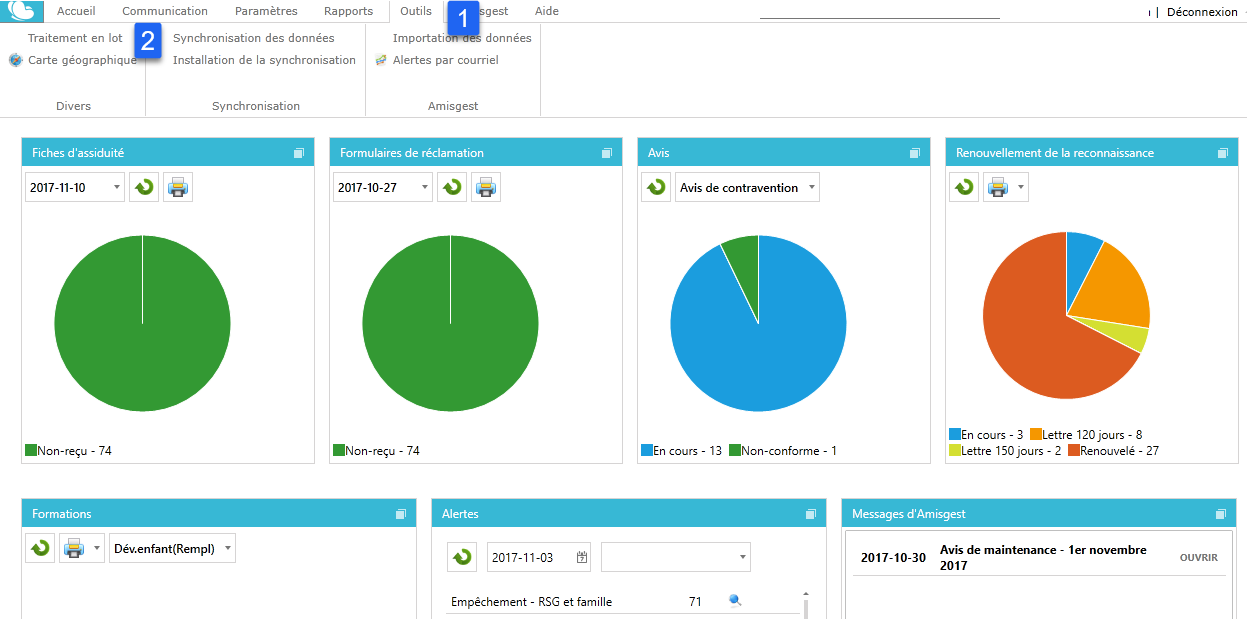This screenshot has height=619, width=1247.
Task: Maximize the Formations panel
Action: [x=400, y=514]
